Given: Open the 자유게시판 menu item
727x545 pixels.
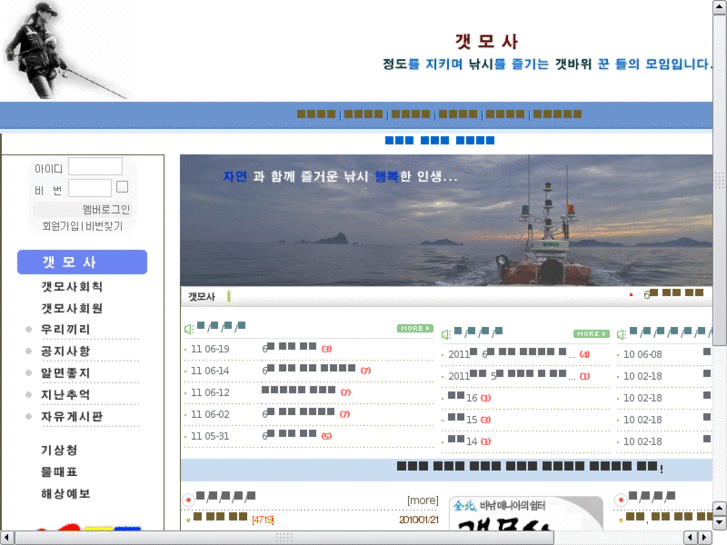Looking at the screenshot, I should 72,417.
